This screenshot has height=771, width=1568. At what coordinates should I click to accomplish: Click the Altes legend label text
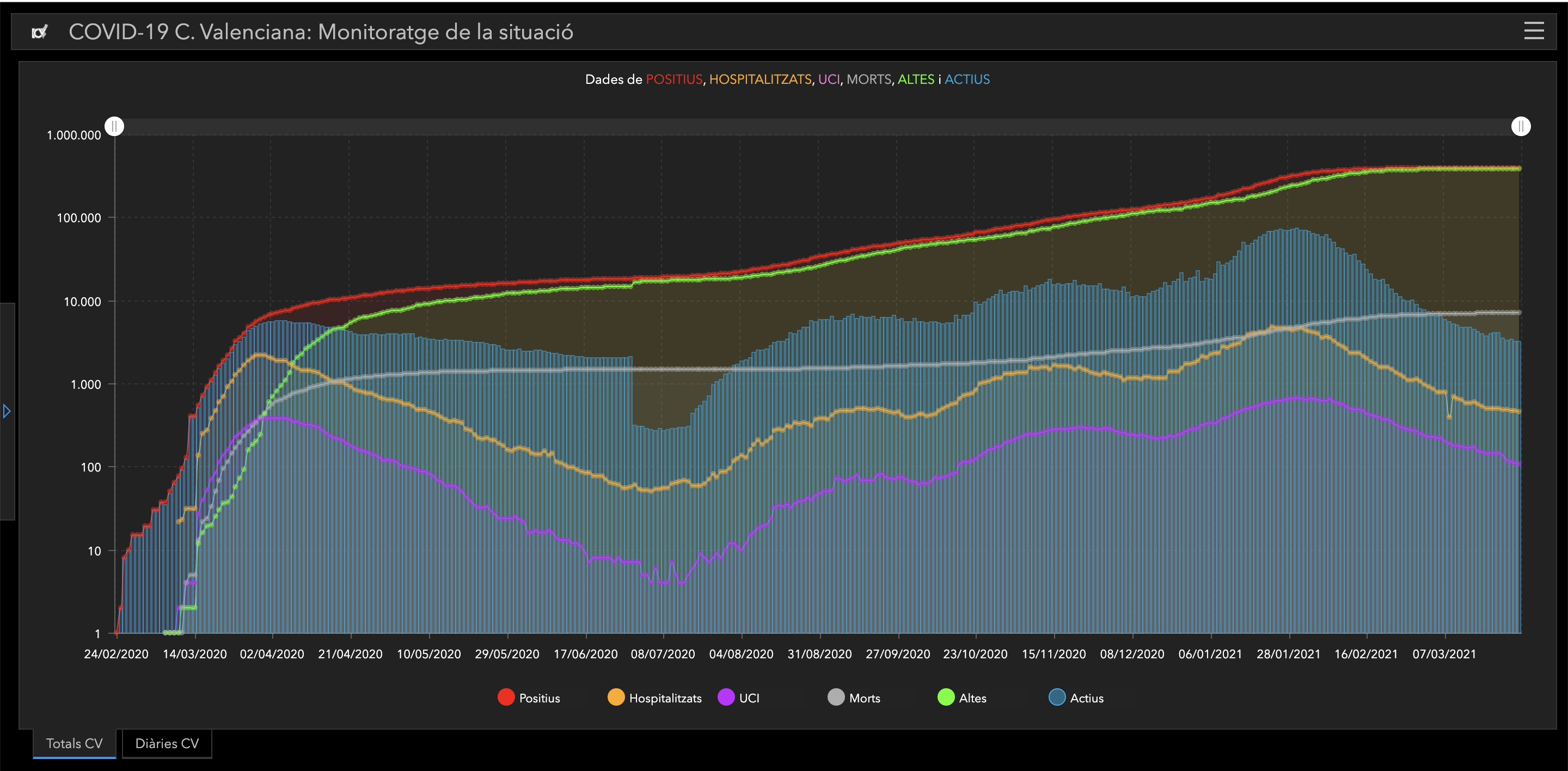(x=972, y=699)
